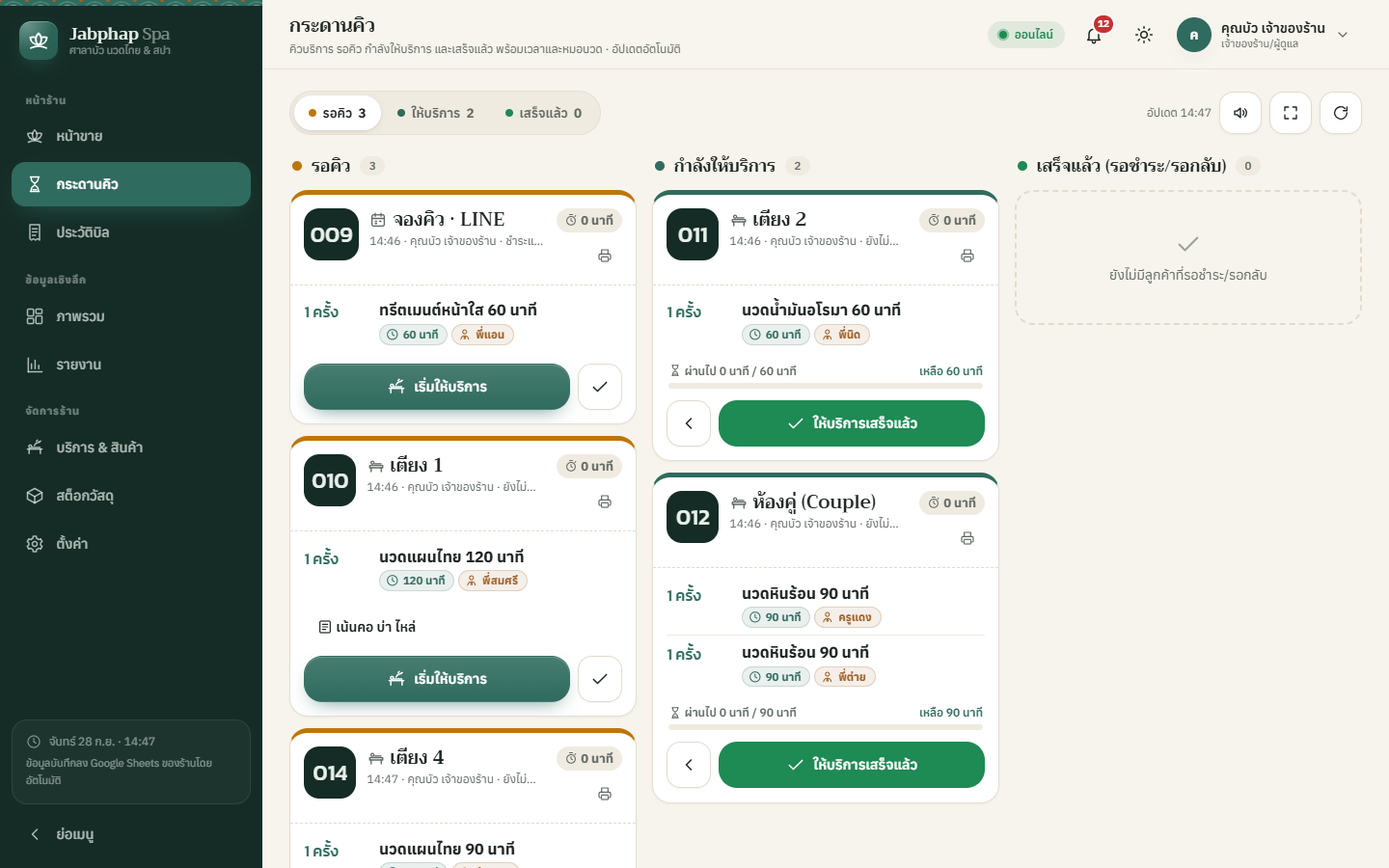Print ticket for queue 012
Viewport: 1389px width, 868px height.
(967, 538)
